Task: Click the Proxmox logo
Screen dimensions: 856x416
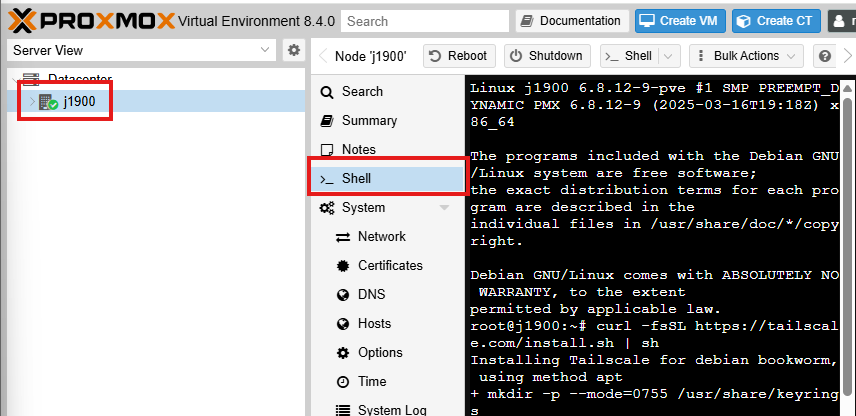Action: click(x=92, y=21)
